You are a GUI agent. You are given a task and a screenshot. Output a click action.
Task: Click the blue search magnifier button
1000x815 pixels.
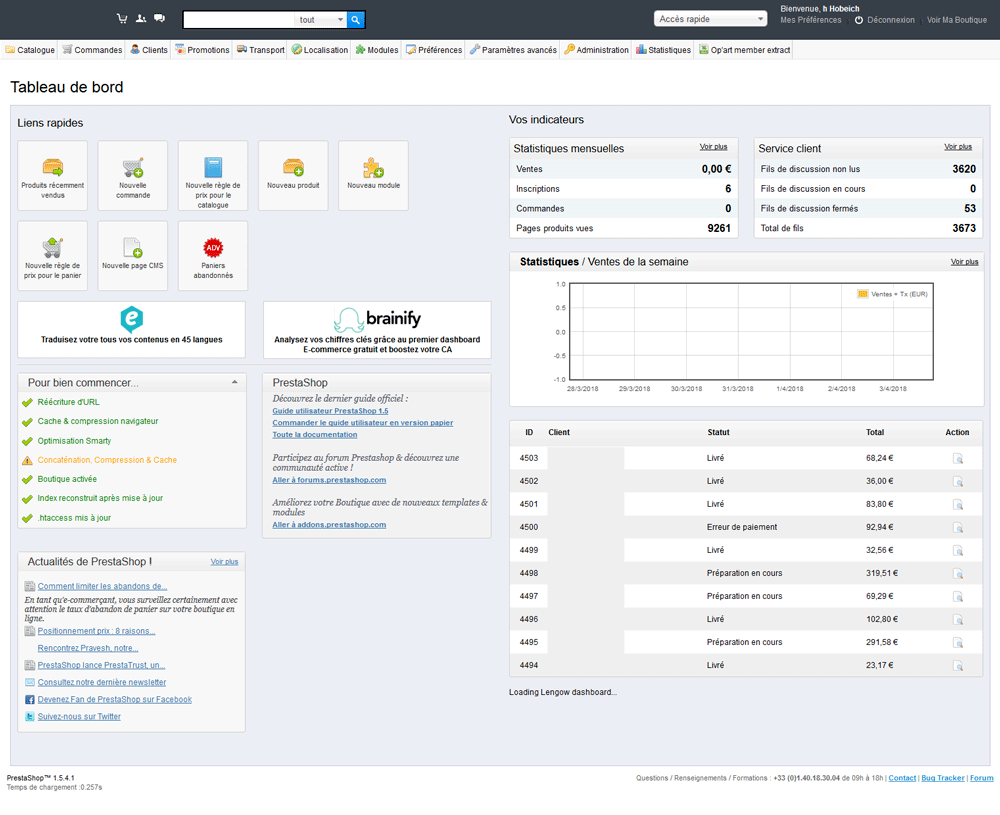[x=356, y=20]
